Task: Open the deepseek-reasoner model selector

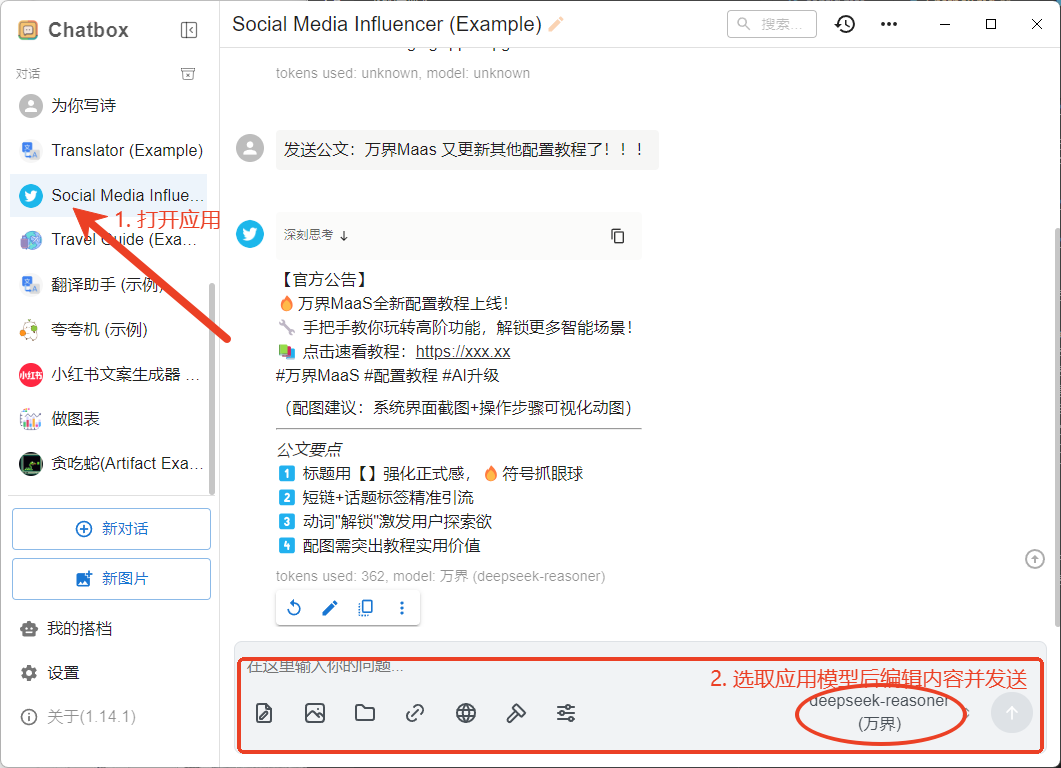Action: coord(879,712)
